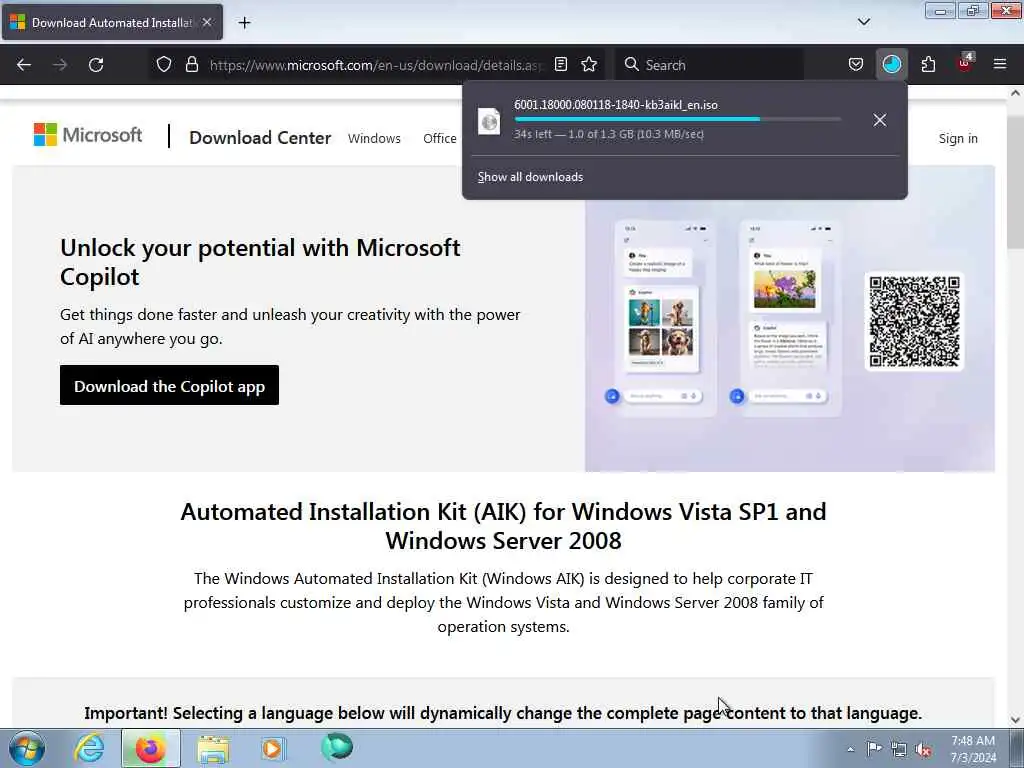
Task: Open the Action Center flag icon
Action: click(x=874, y=748)
